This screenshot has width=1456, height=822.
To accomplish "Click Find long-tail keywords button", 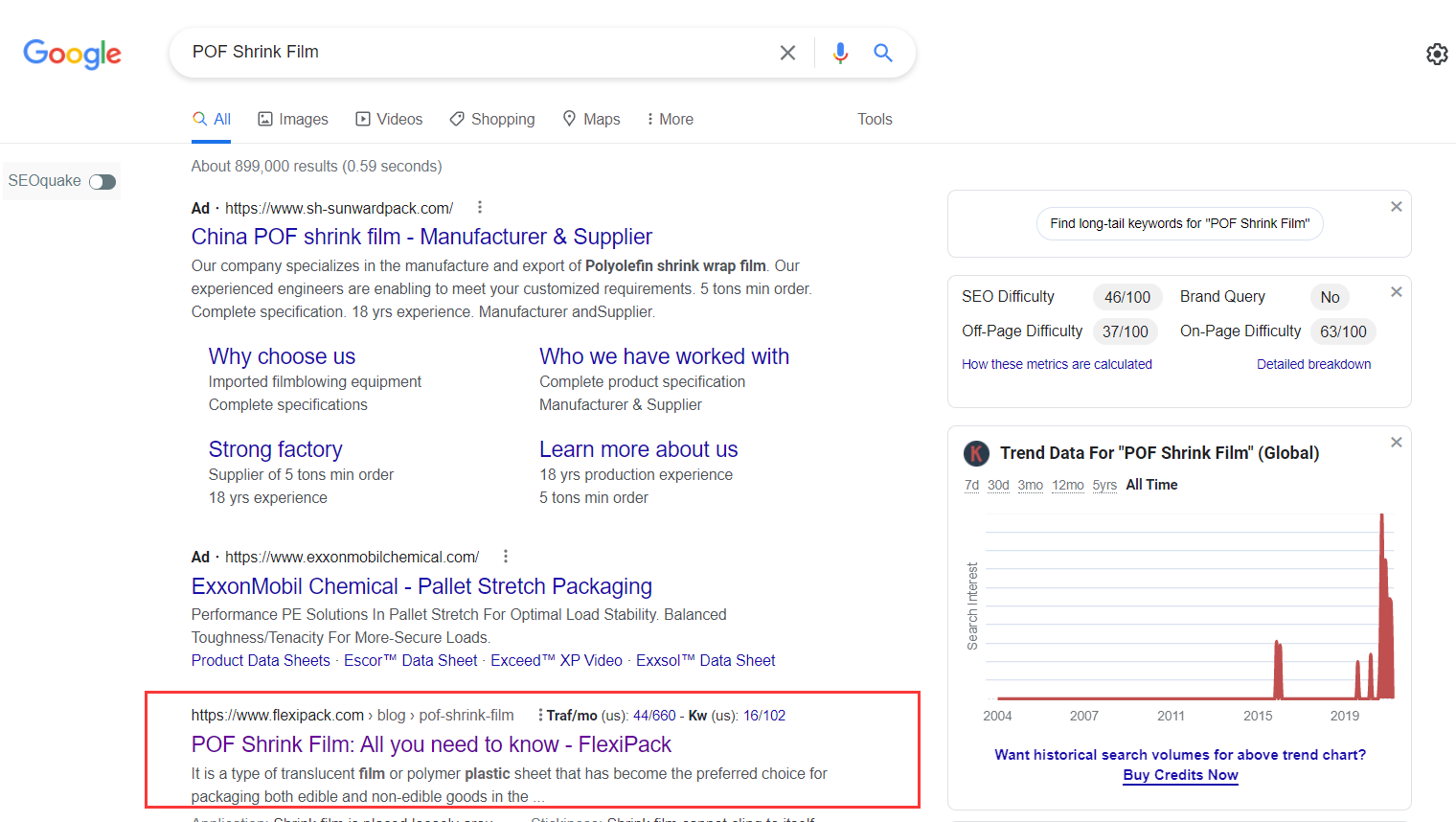I will pyautogui.click(x=1179, y=223).
